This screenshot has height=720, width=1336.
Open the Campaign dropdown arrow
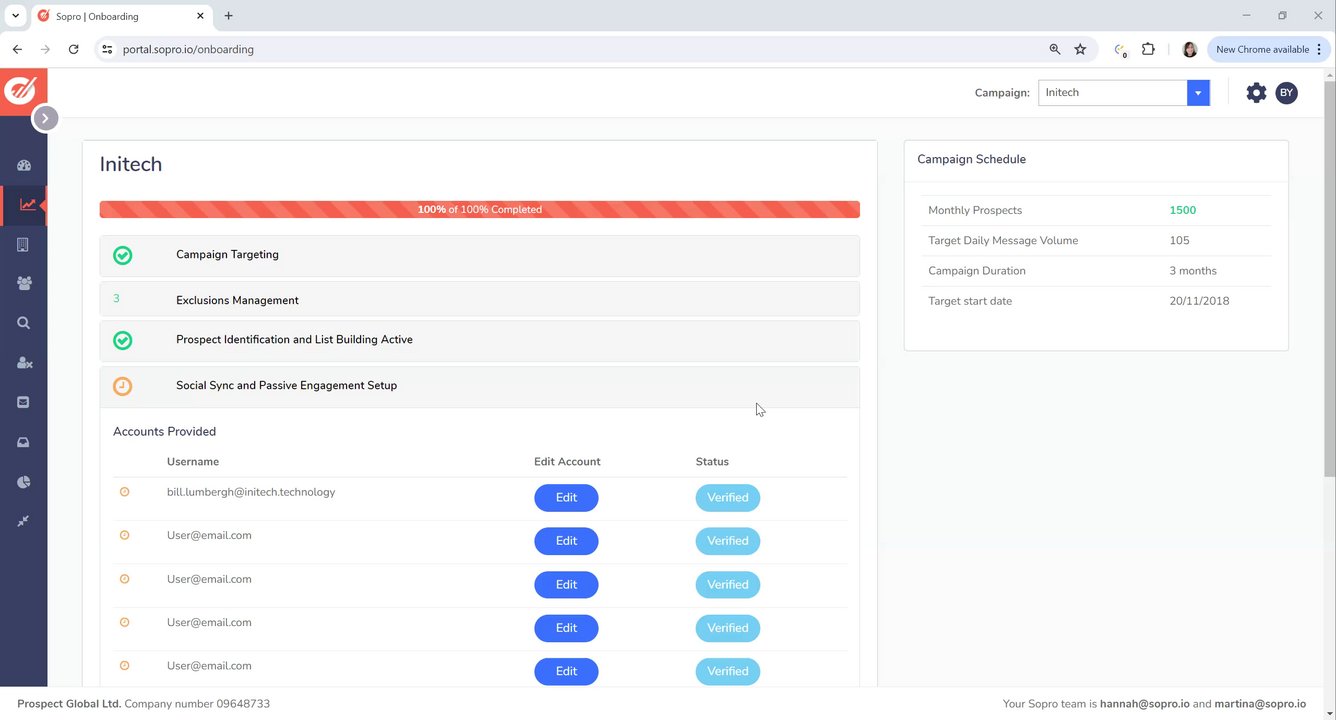click(x=1198, y=93)
